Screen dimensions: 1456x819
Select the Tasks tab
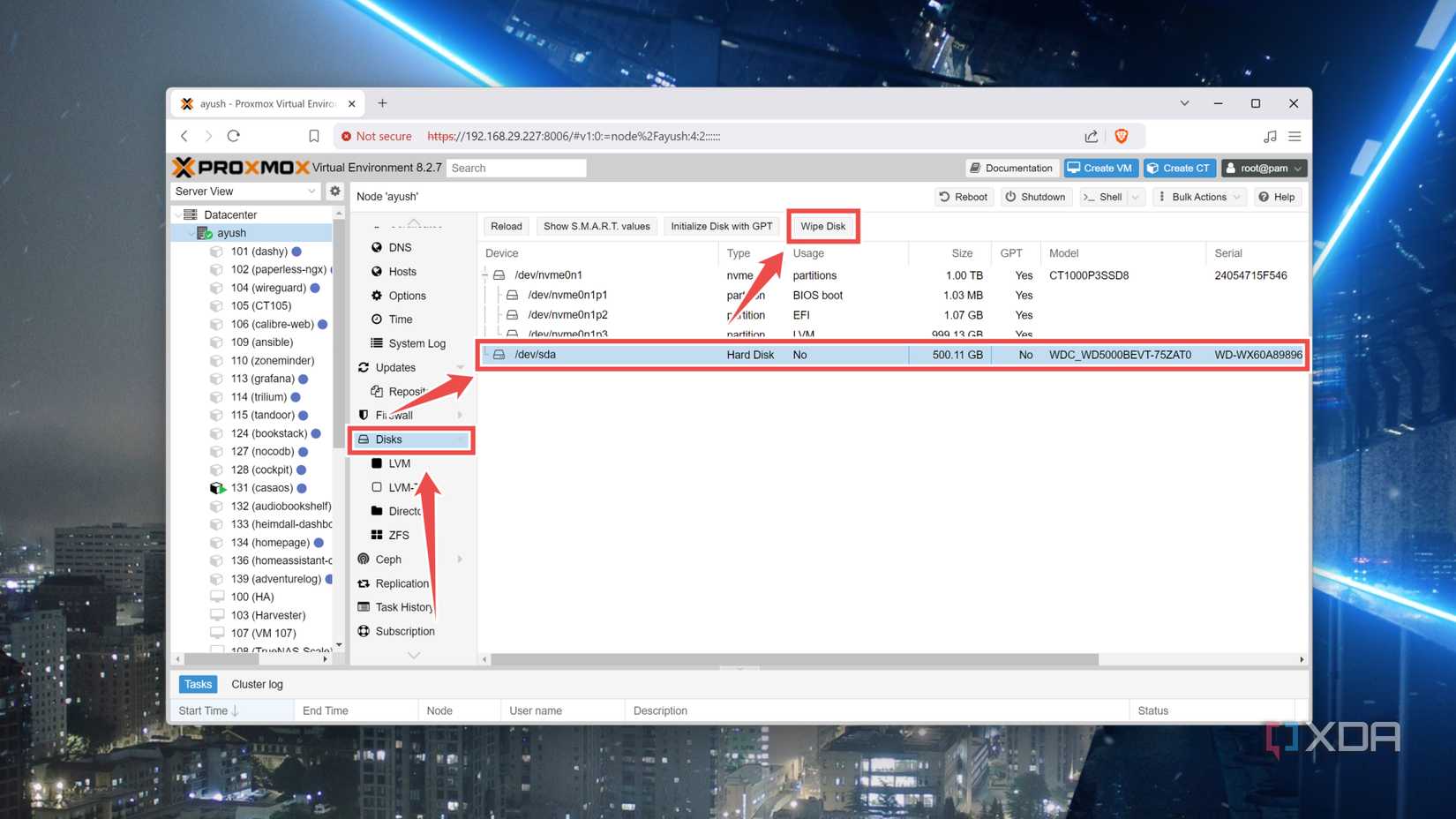pos(198,684)
